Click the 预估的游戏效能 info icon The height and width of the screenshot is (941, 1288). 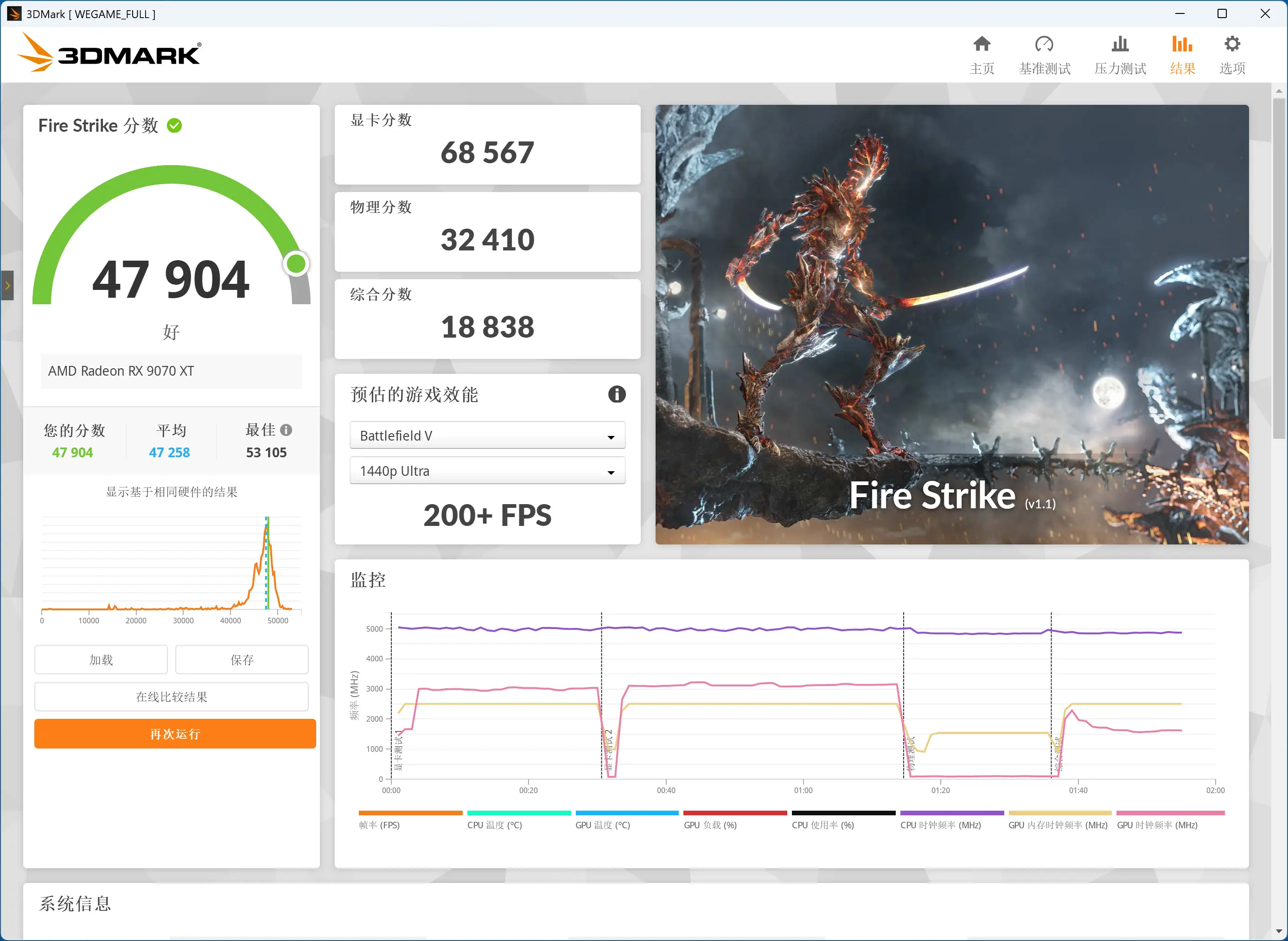(x=616, y=394)
